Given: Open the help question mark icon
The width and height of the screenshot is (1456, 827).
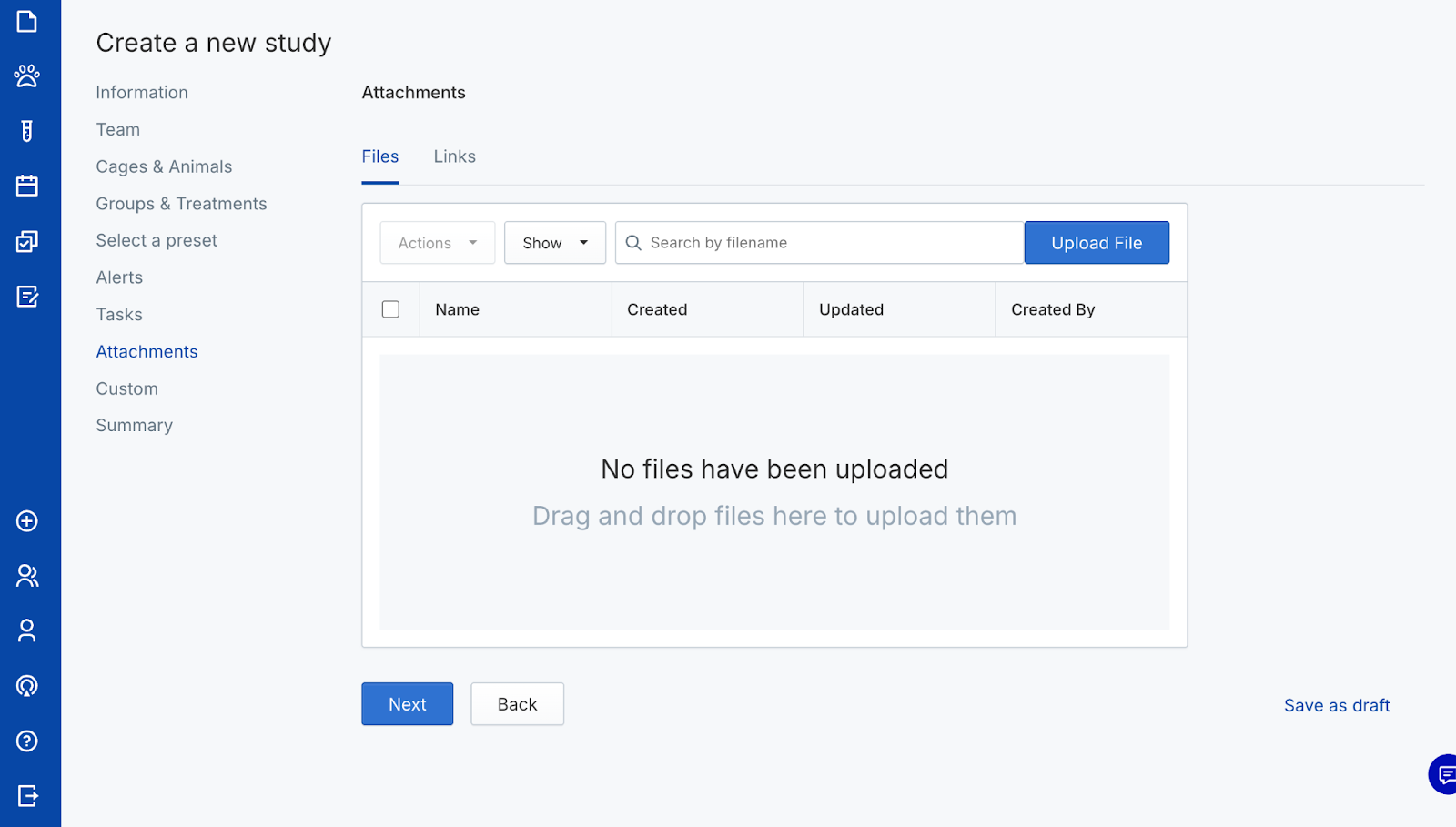Looking at the screenshot, I should pos(27,741).
